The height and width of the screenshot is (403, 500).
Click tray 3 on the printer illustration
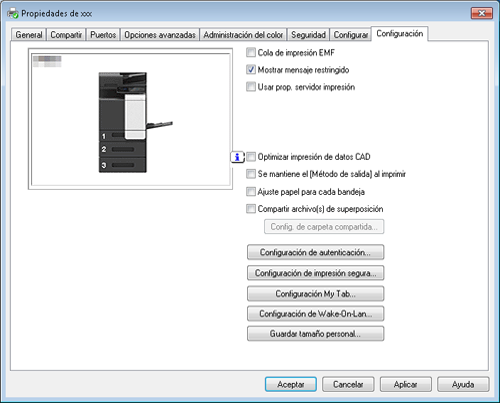tap(122, 165)
